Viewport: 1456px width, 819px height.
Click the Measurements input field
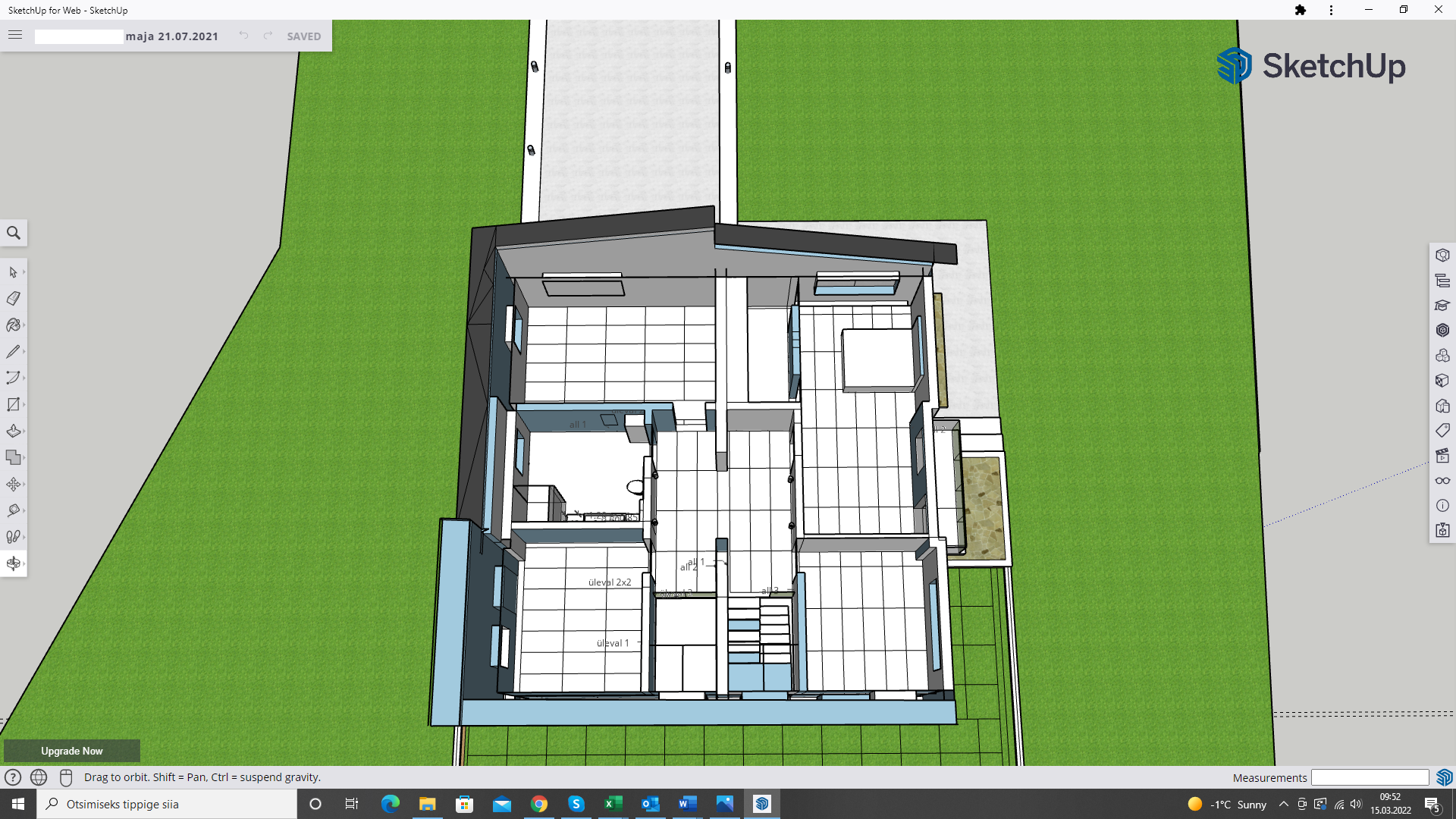[1370, 777]
